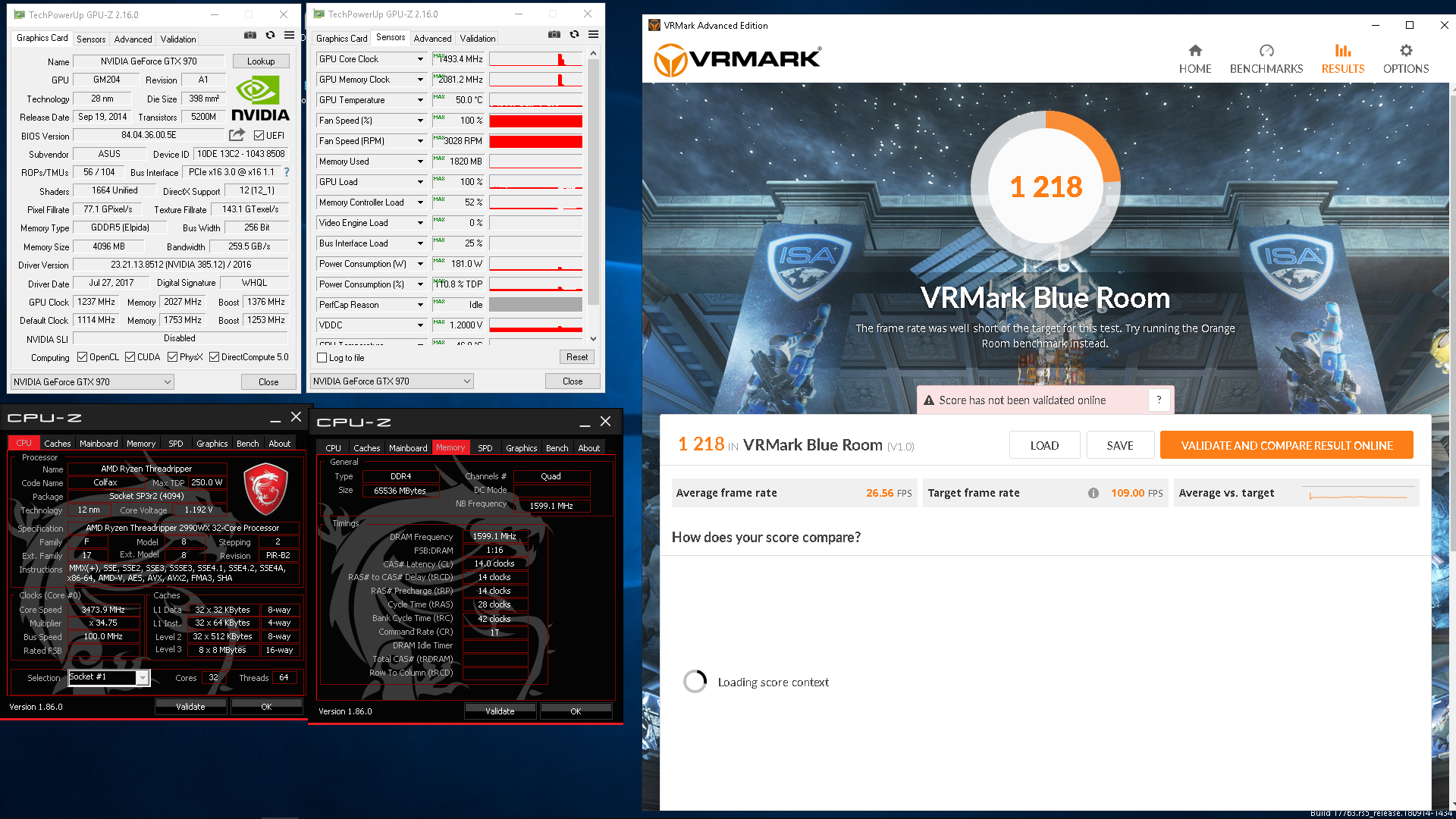This screenshot has height=819, width=1456.
Task: Expand the Fan Speed (%) sensor dropdown
Action: [x=420, y=121]
